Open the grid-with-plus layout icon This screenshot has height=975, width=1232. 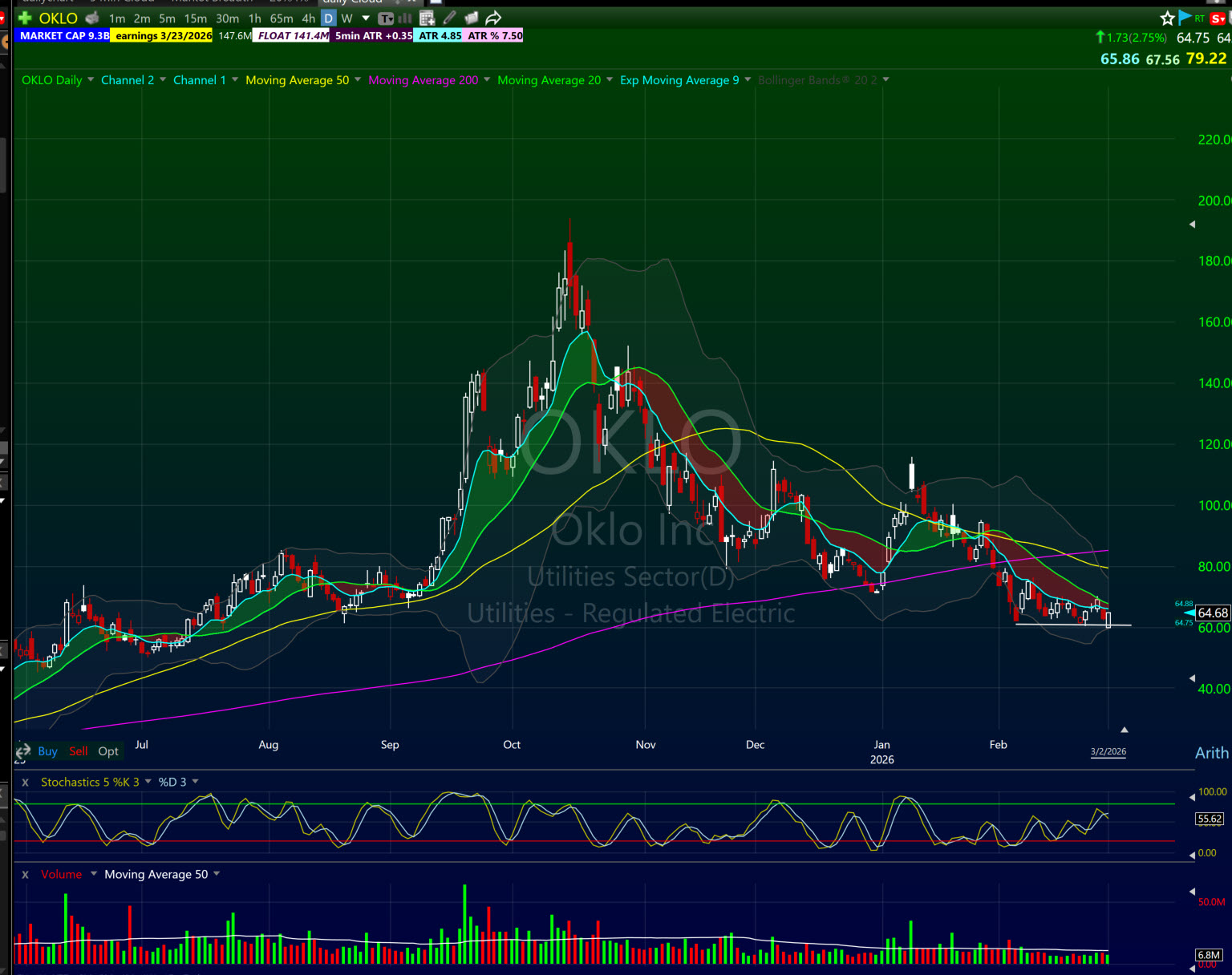coord(427,18)
